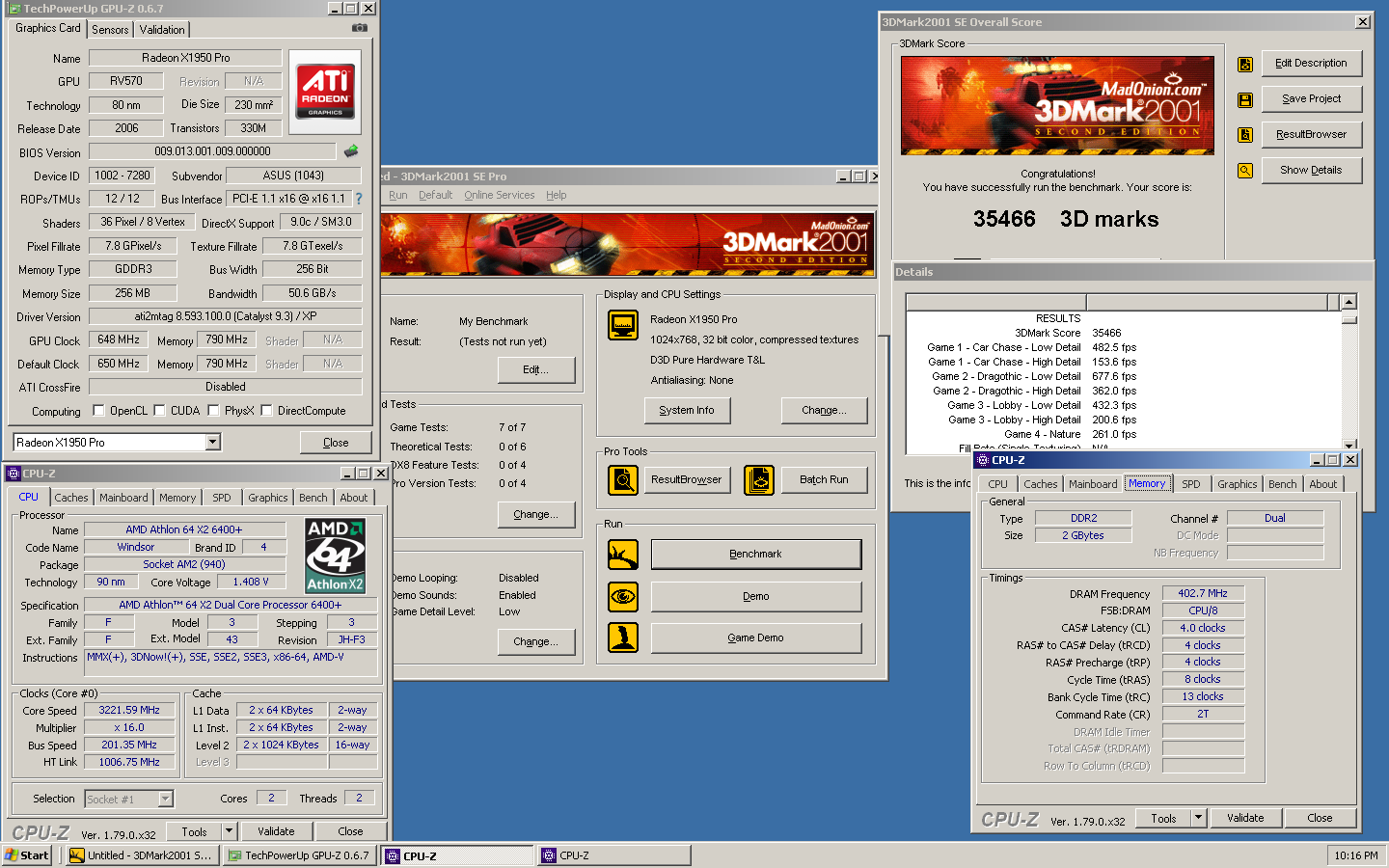The image size is (1389, 868).
Task: Click the Game Demo joystick icon
Action: click(623, 637)
